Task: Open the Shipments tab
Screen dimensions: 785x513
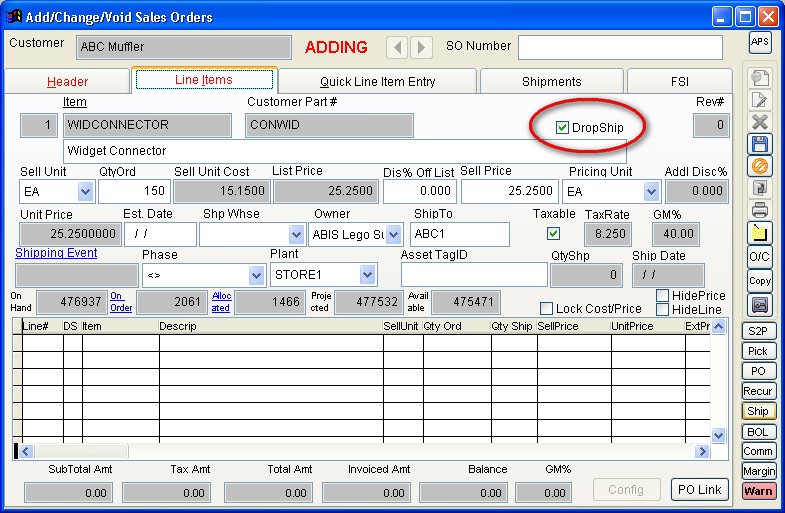Action: (551, 82)
